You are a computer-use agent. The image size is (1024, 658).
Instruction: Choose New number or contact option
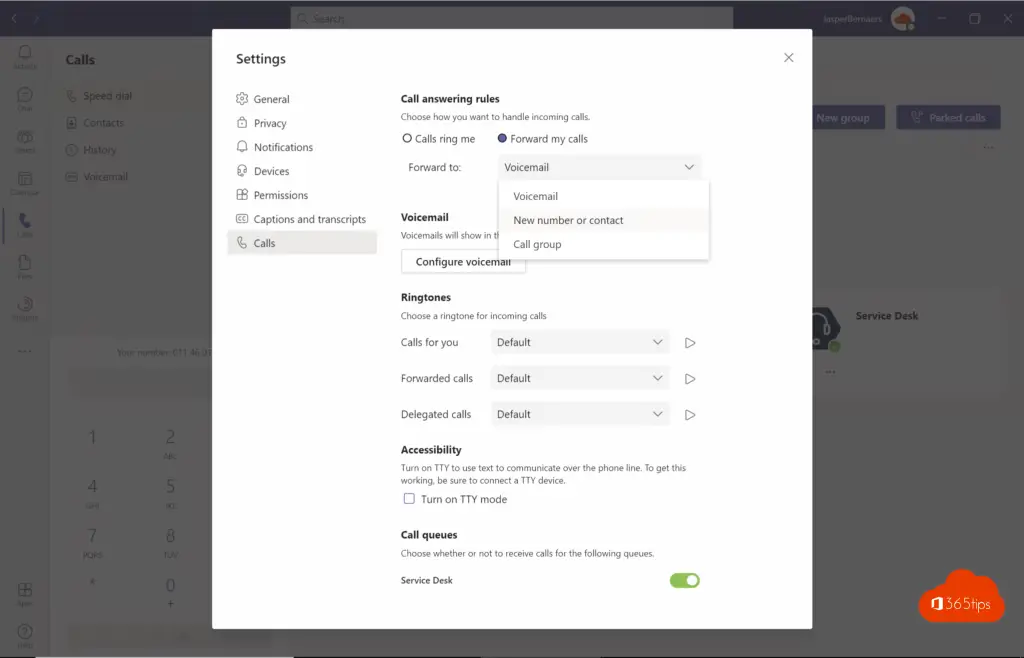tap(568, 221)
